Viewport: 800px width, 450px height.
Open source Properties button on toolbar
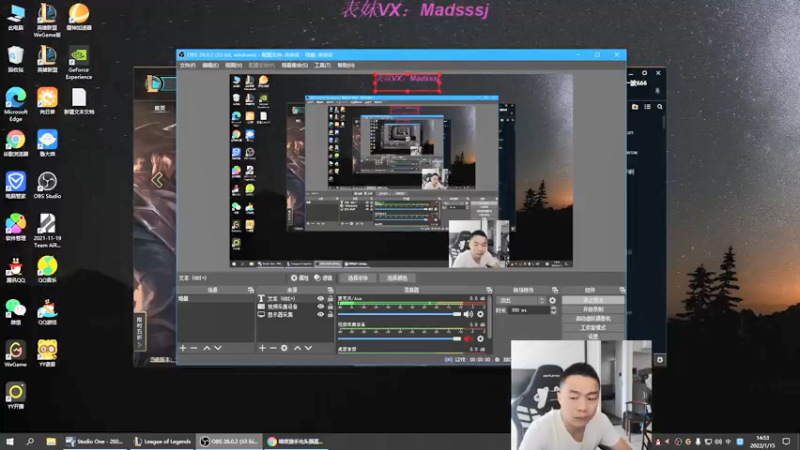point(300,278)
